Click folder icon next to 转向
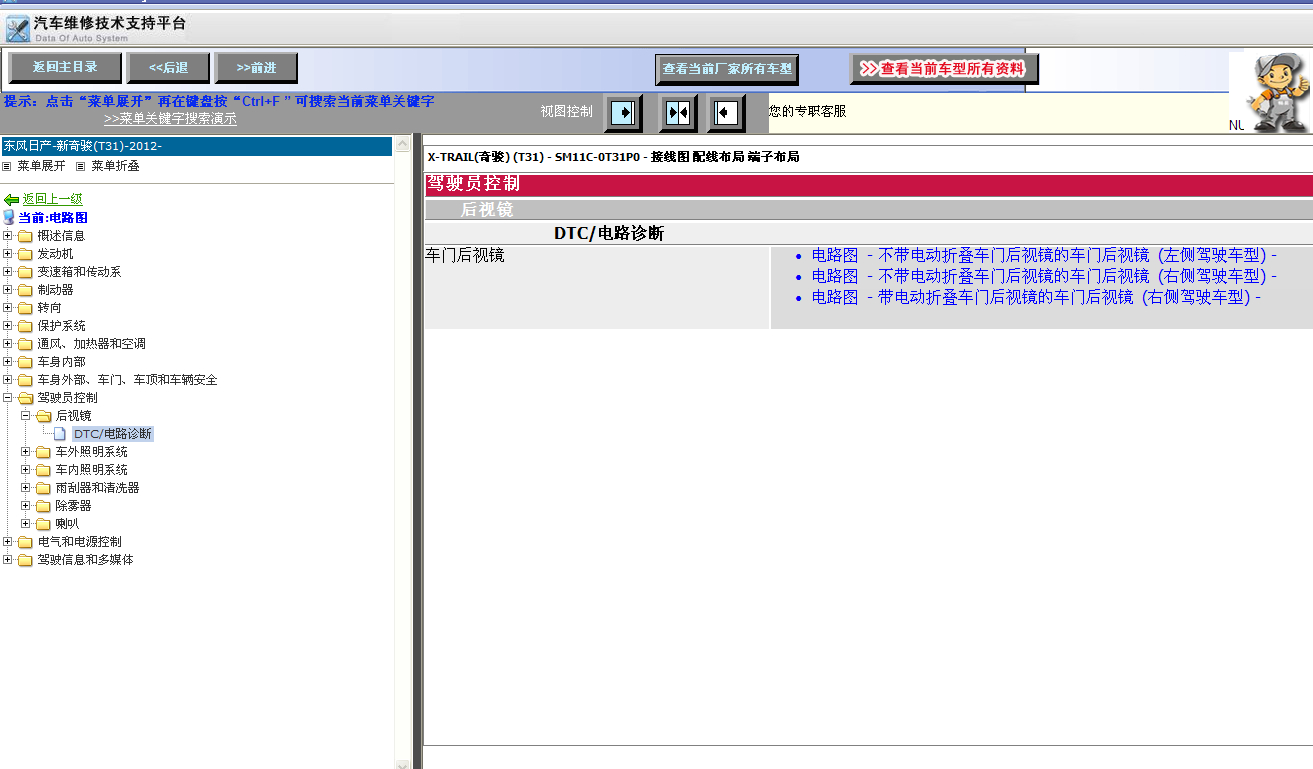The height and width of the screenshot is (769, 1313). [x=25, y=308]
